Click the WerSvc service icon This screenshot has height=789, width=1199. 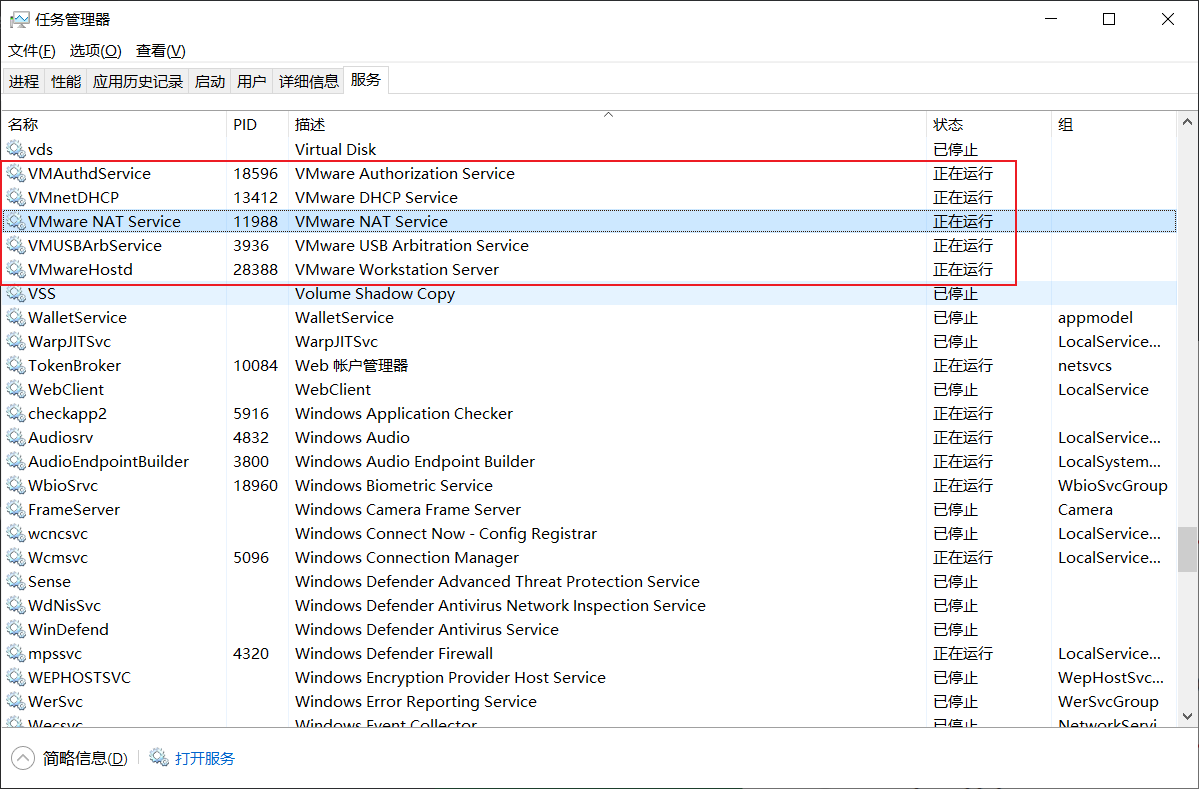pyautogui.click(x=16, y=702)
